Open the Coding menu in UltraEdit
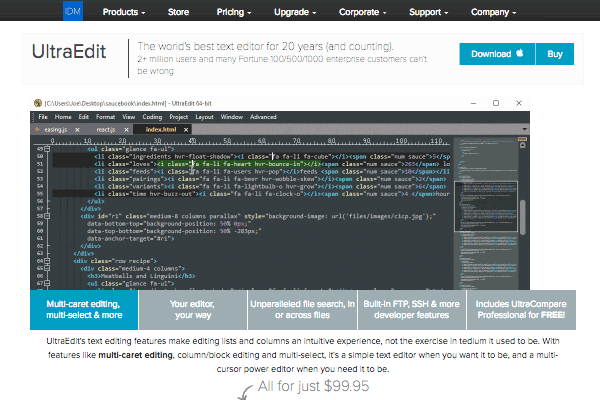The height and width of the screenshot is (400, 600). click(x=152, y=117)
